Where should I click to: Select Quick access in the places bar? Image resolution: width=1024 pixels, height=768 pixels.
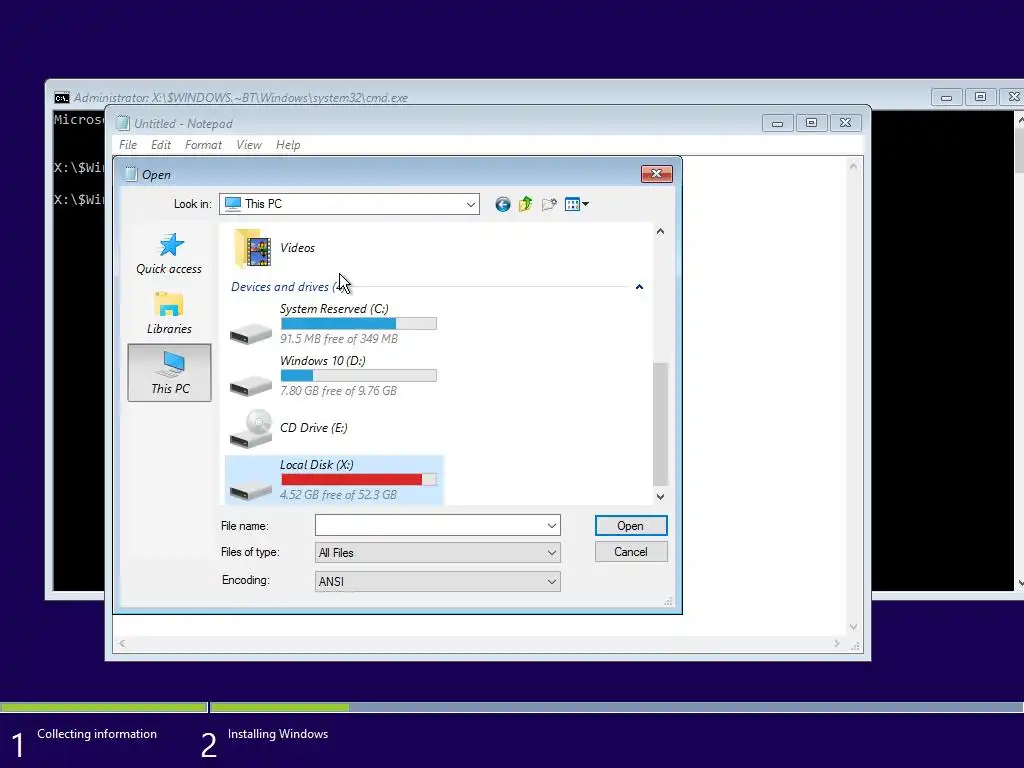pos(169,253)
